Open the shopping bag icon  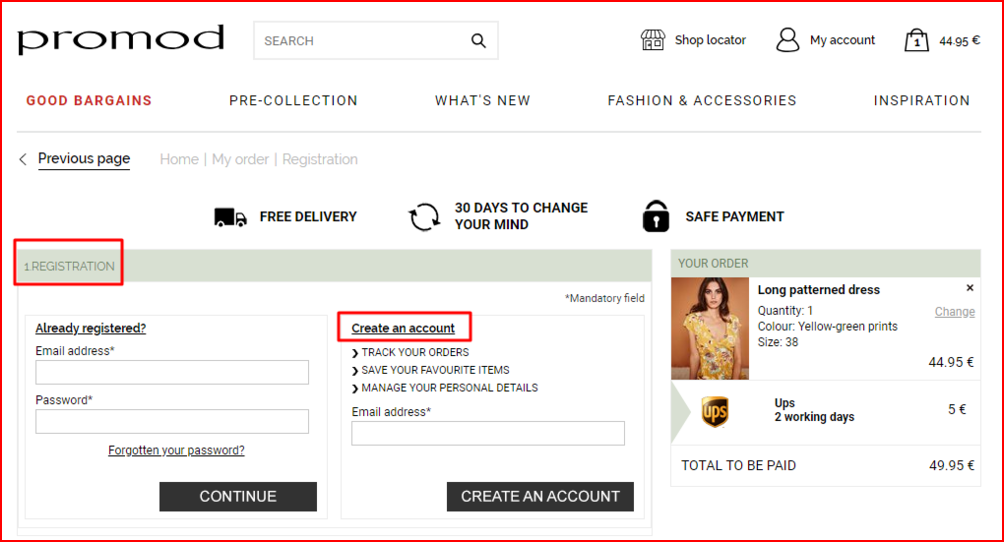click(x=916, y=40)
